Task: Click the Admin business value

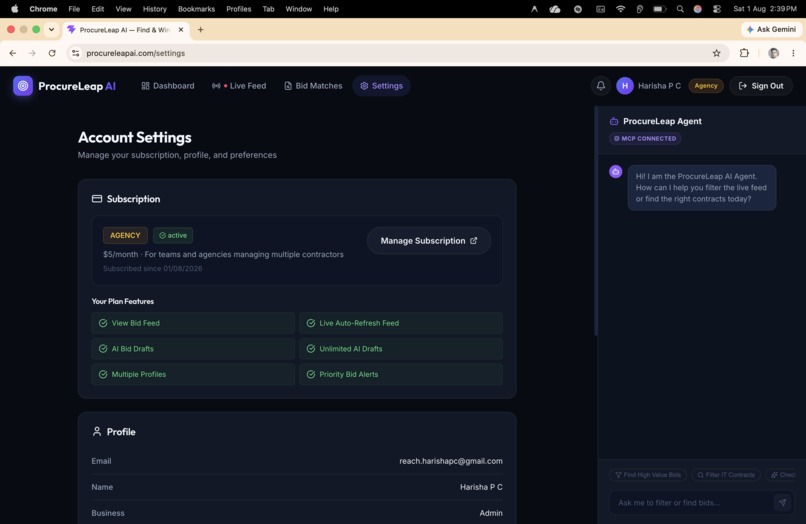Action: coord(491,513)
